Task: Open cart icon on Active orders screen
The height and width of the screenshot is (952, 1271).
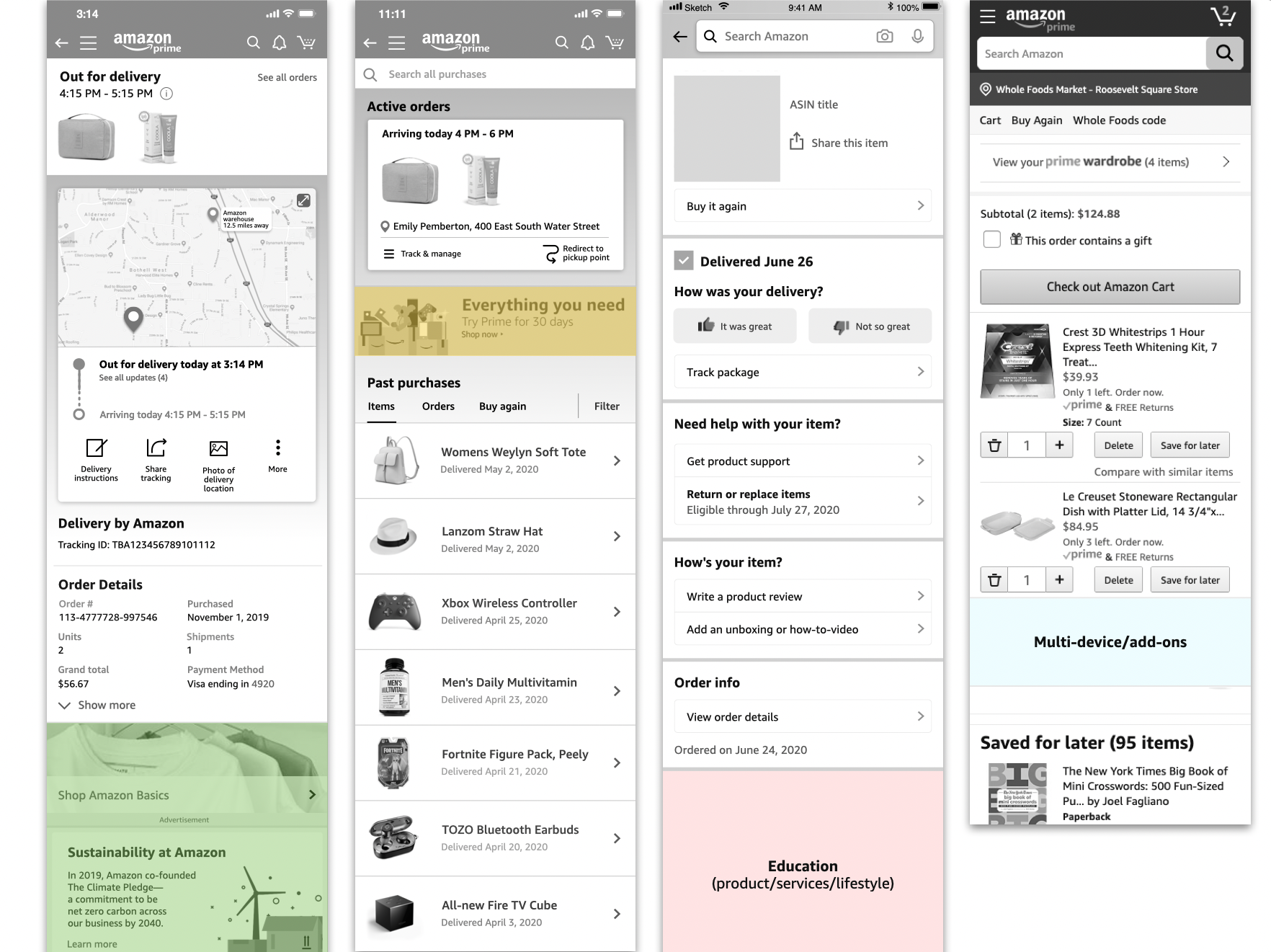Action: pos(615,43)
